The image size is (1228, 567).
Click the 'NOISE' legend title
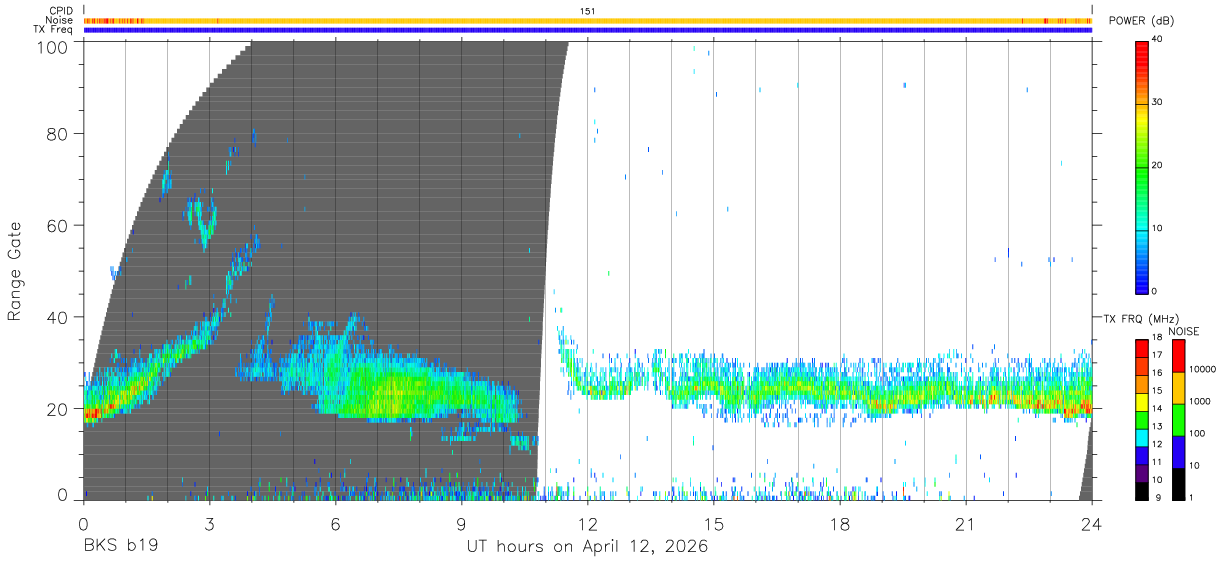pos(1184,331)
